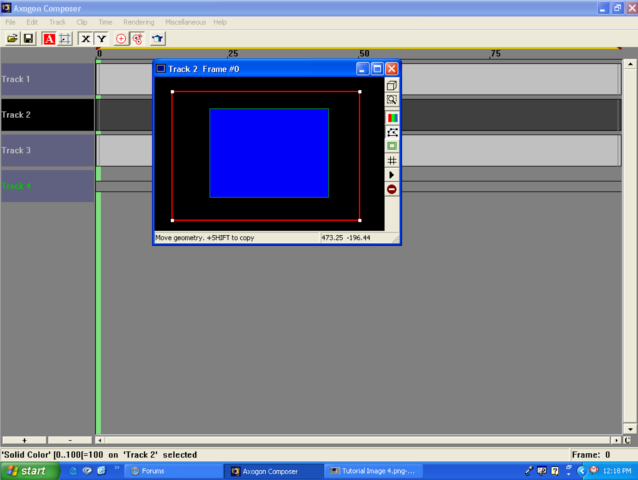Select Track 4 label
This screenshot has height=480, width=638.
tap(47, 186)
